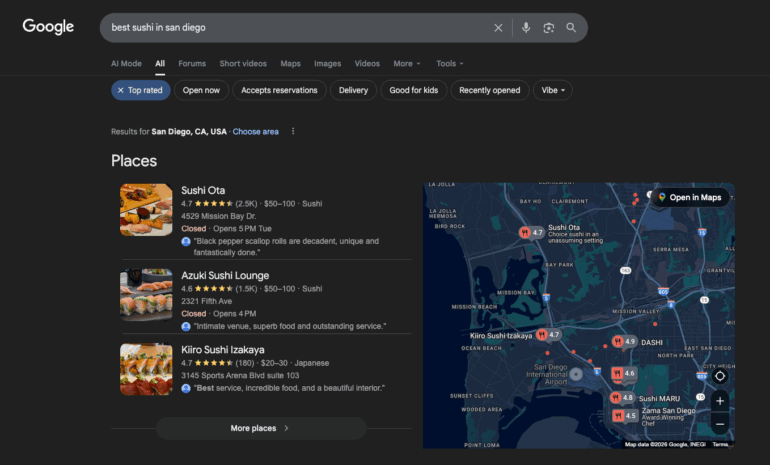The height and width of the screenshot is (465, 770).
Task: Clear the search box text
Action: tap(498, 28)
